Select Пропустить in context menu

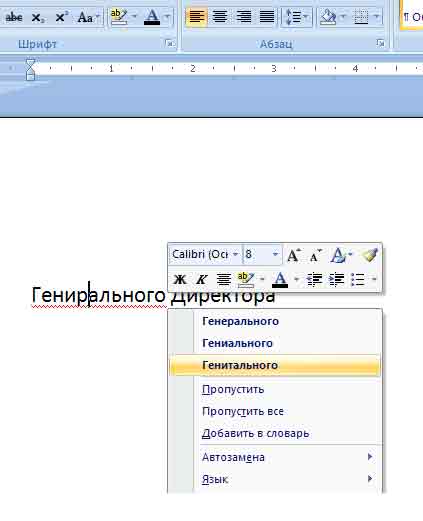(x=275, y=389)
